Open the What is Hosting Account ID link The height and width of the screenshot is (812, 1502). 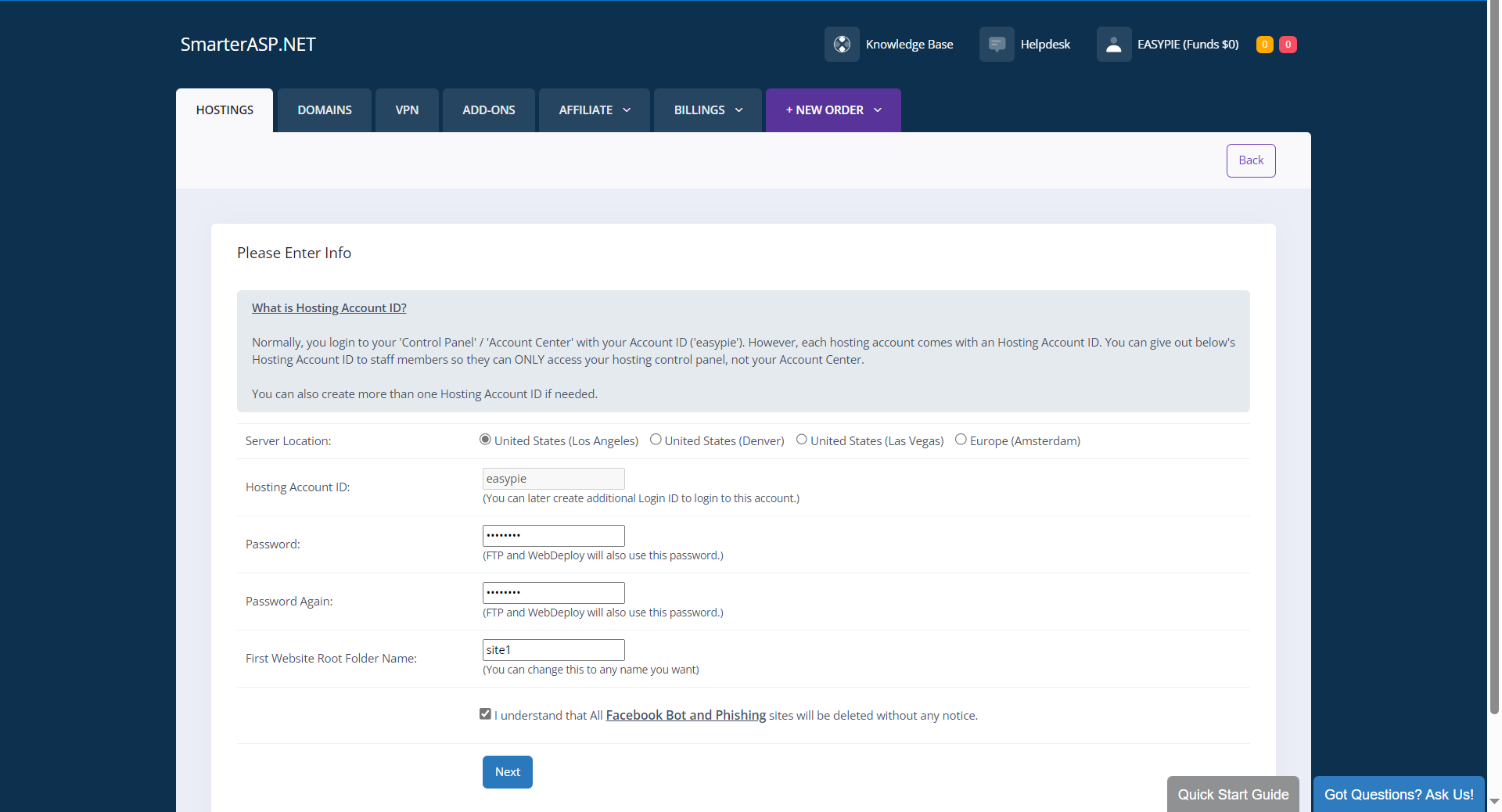(x=329, y=307)
